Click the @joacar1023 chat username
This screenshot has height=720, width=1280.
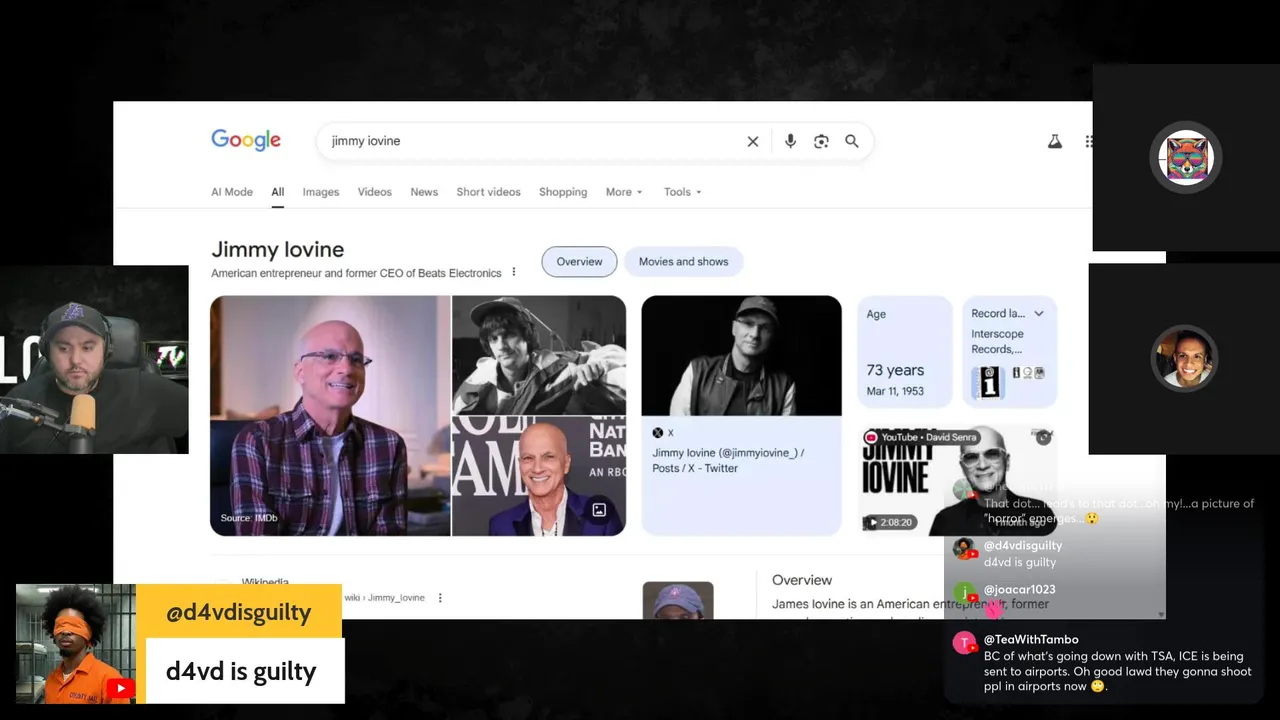1019,589
